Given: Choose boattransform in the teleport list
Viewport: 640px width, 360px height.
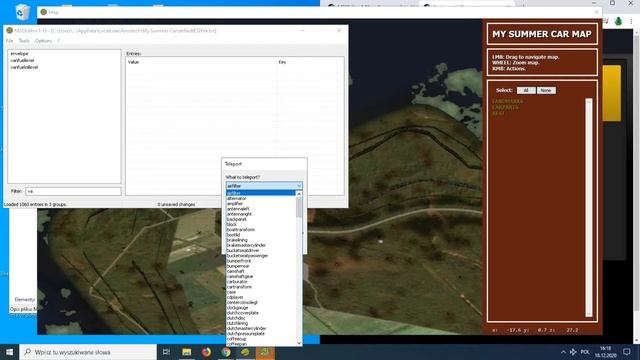Looking at the screenshot, I should (x=261, y=230).
